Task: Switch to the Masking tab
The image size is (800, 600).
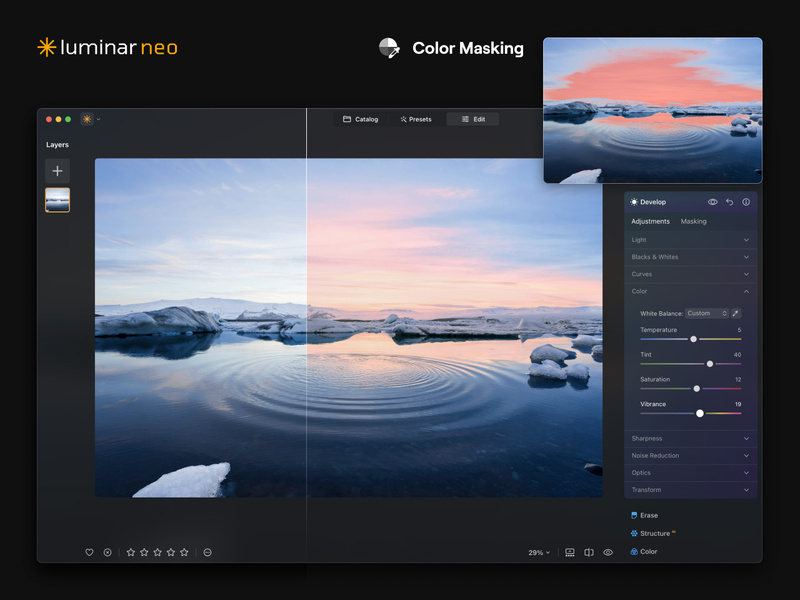Action: coord(693,221)
